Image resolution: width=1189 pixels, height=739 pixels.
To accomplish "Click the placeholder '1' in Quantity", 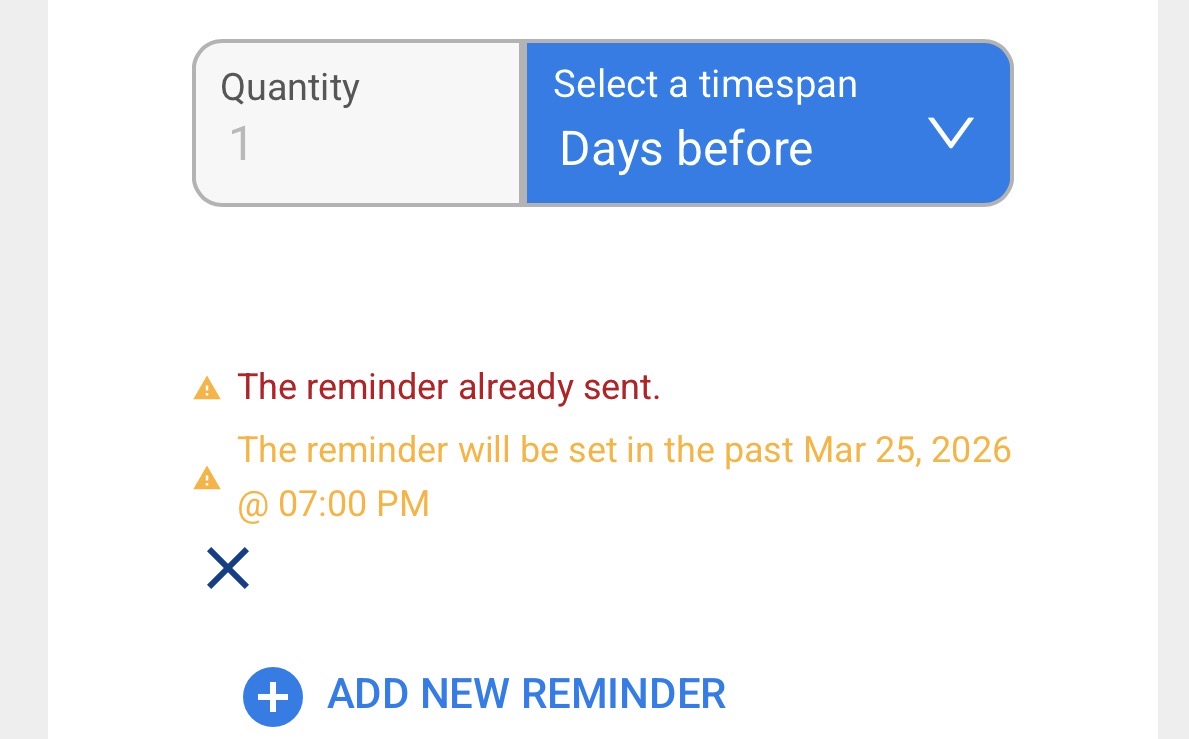I will [x=240, y=145].
